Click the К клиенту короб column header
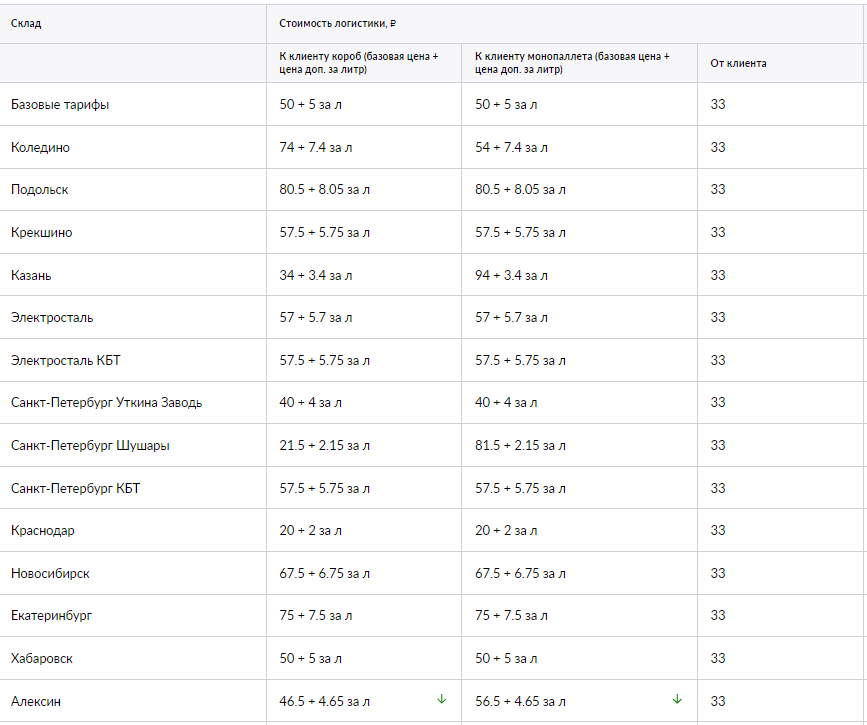Screen dimensions: 867x725 (359, 63)
